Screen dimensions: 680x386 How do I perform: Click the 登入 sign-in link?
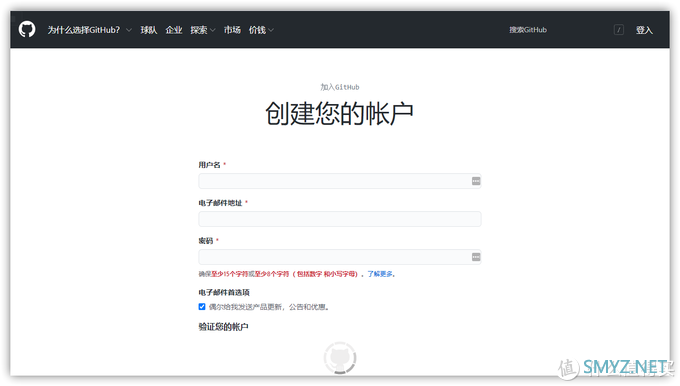pos(644,30)
